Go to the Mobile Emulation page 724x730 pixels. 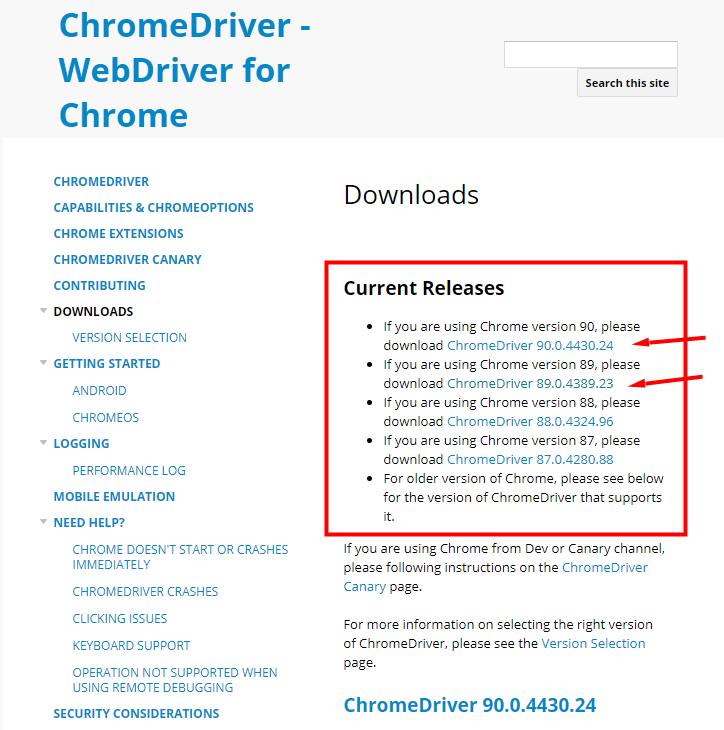[x=114, y=497]
